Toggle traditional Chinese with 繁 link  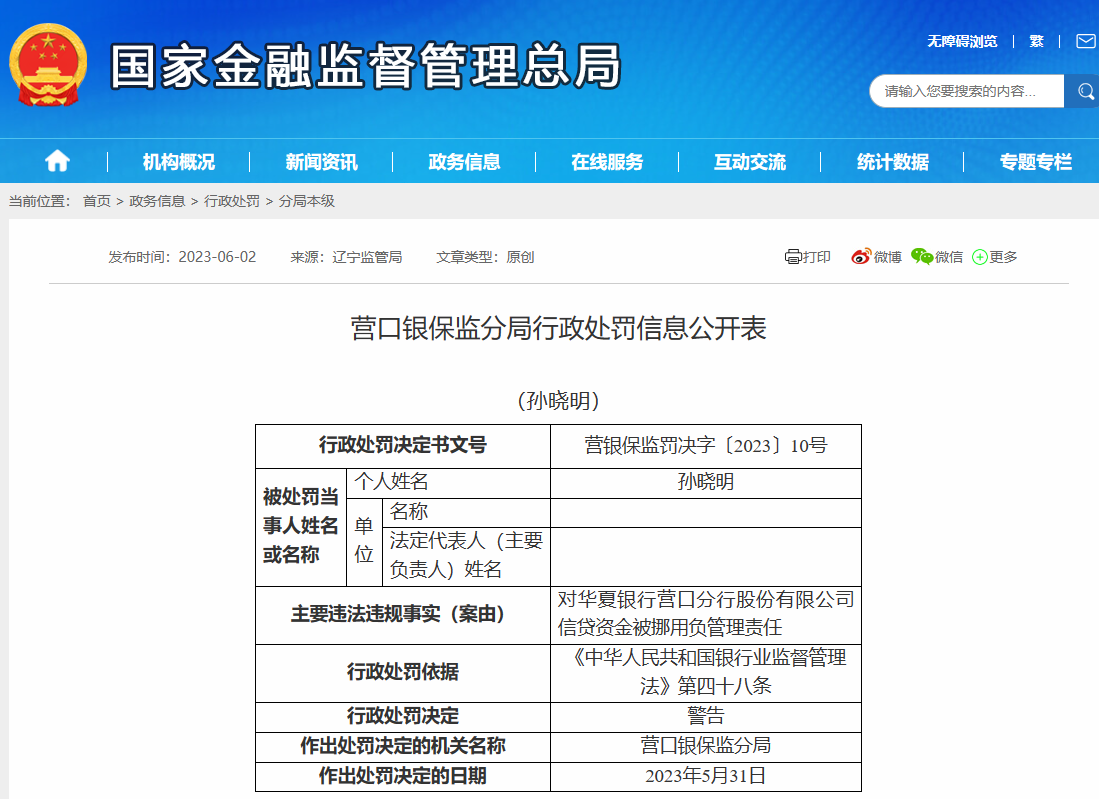[1036, 41]
